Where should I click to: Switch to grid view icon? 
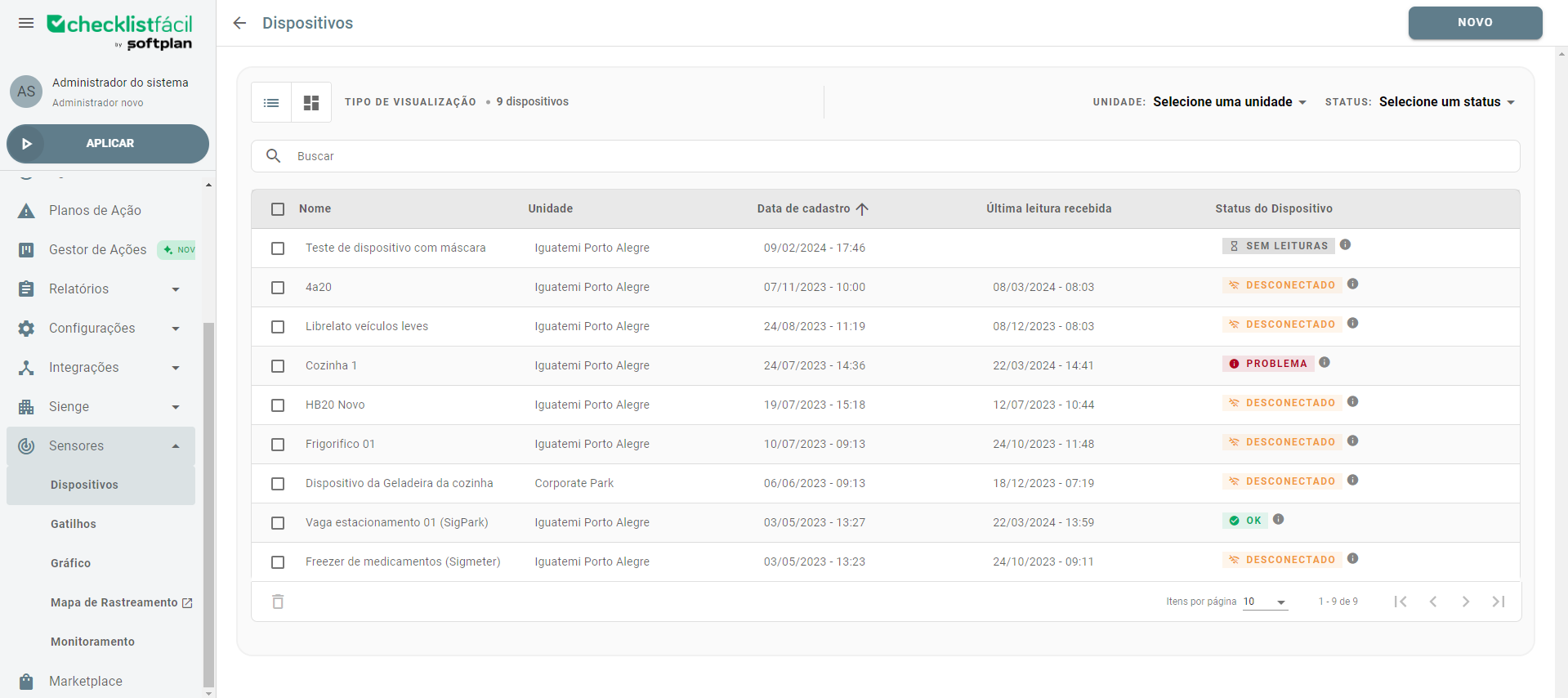pyautogui.click(x=311, y=102)
